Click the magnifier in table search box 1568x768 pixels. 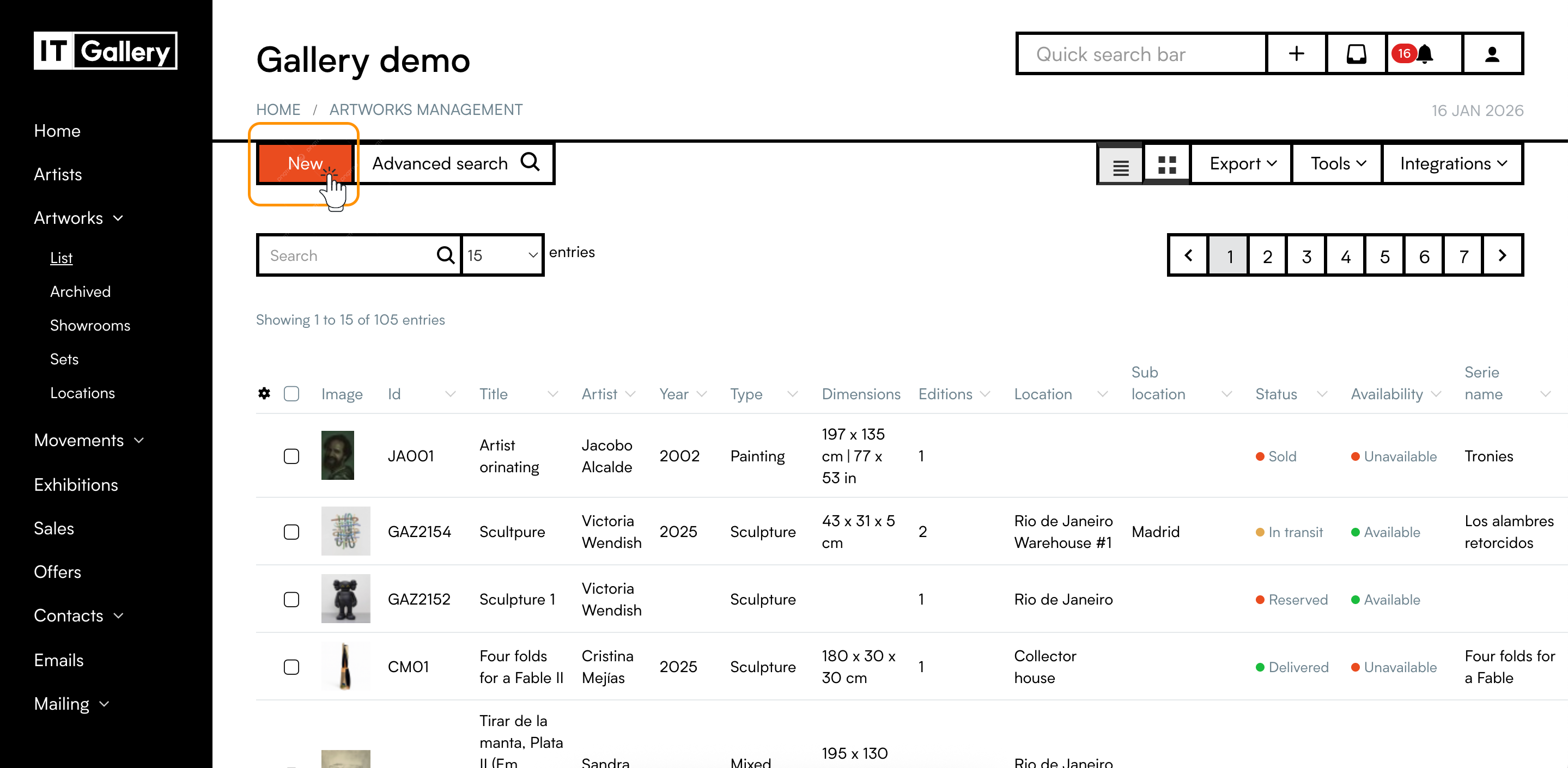point(446,255)
